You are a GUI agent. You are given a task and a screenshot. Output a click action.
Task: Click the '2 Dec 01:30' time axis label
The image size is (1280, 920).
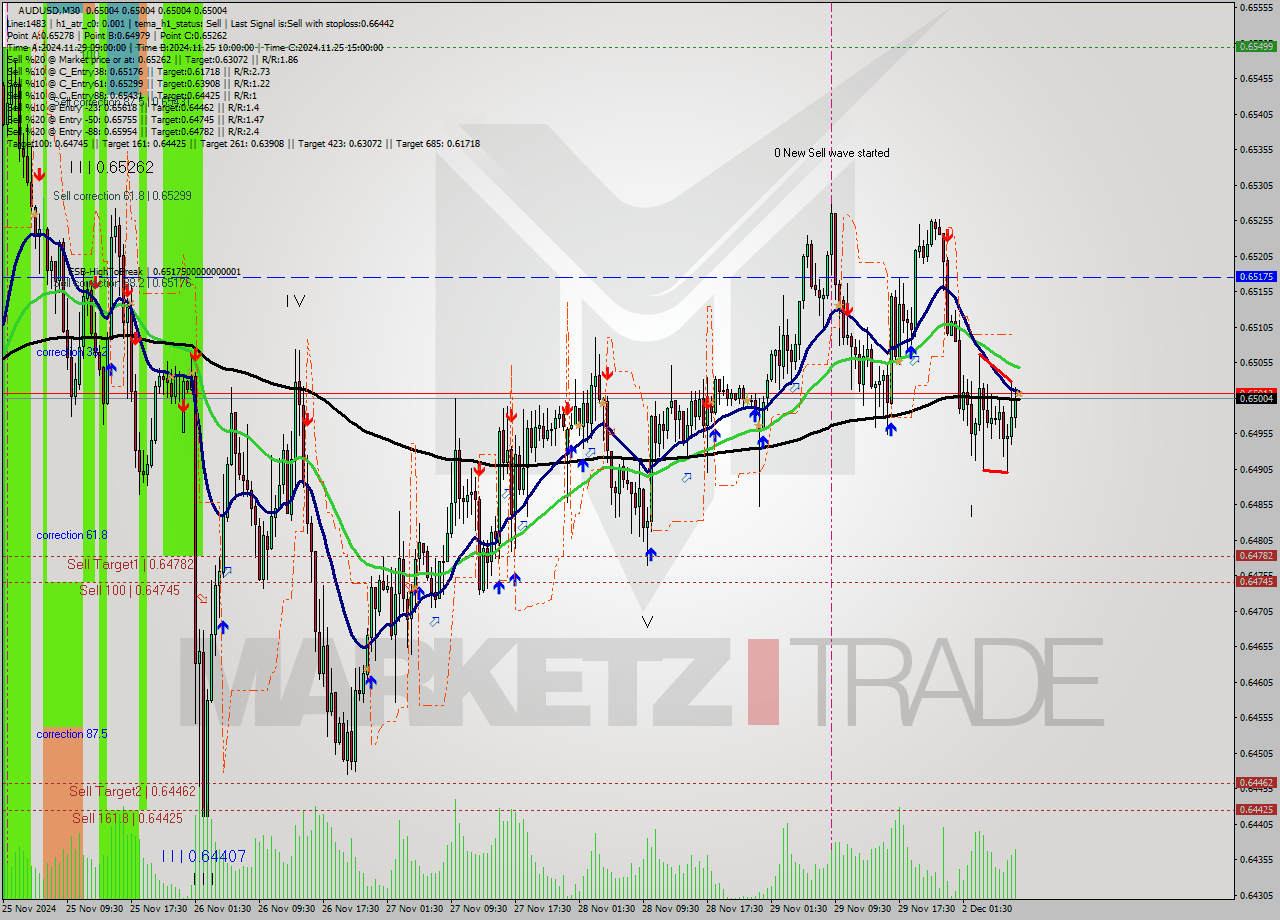pyautogui.click(x=988, y=909)
